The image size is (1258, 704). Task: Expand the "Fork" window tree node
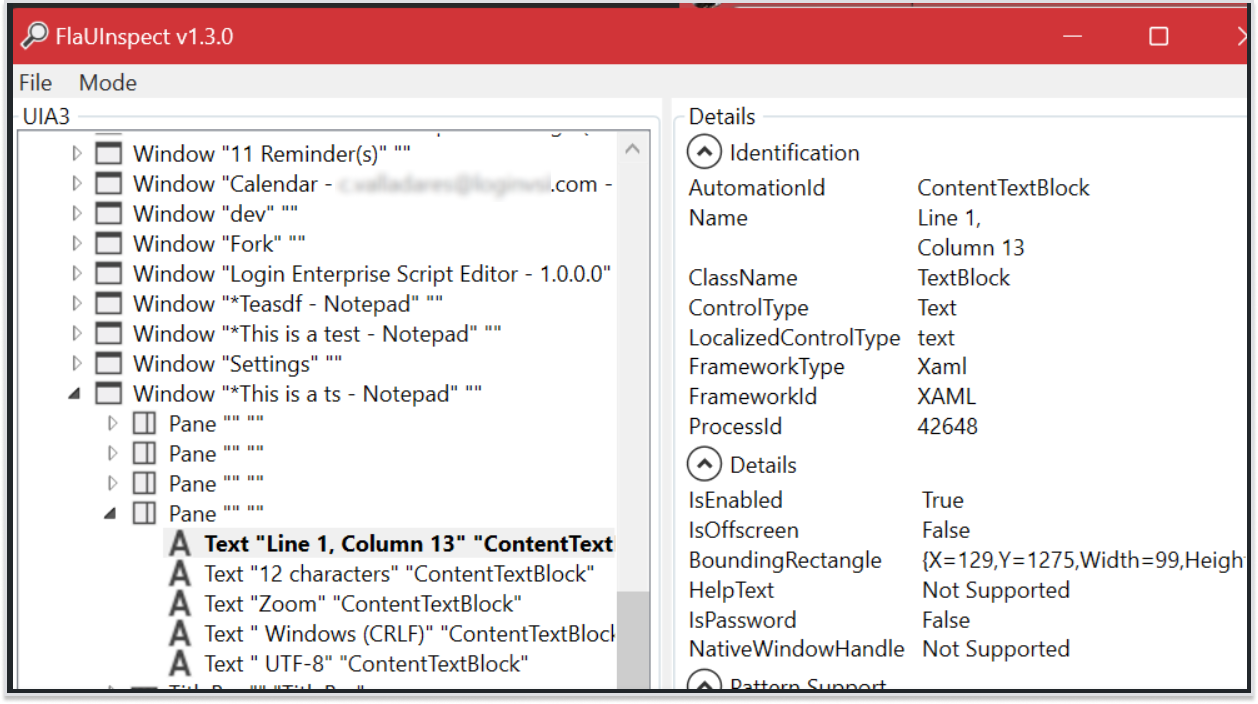point(76,244)
